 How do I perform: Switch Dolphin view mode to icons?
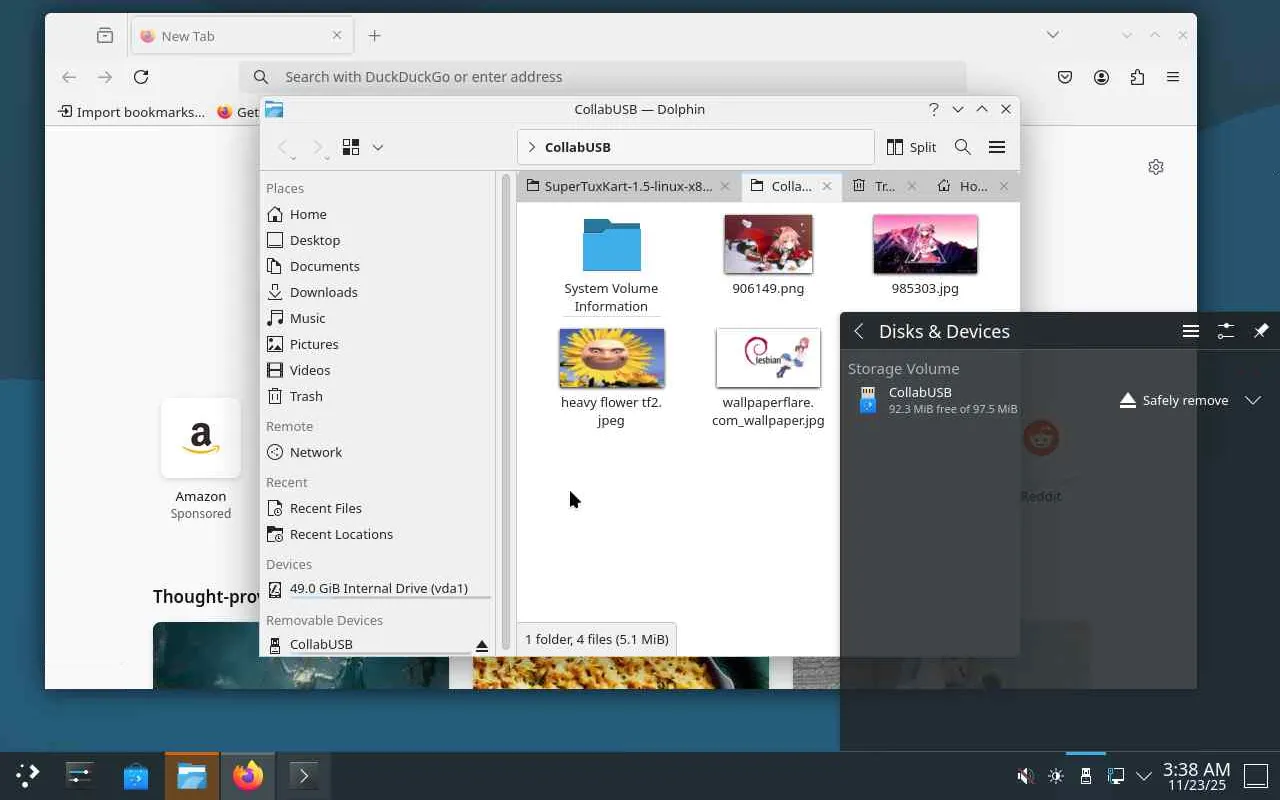pos(351,147)
